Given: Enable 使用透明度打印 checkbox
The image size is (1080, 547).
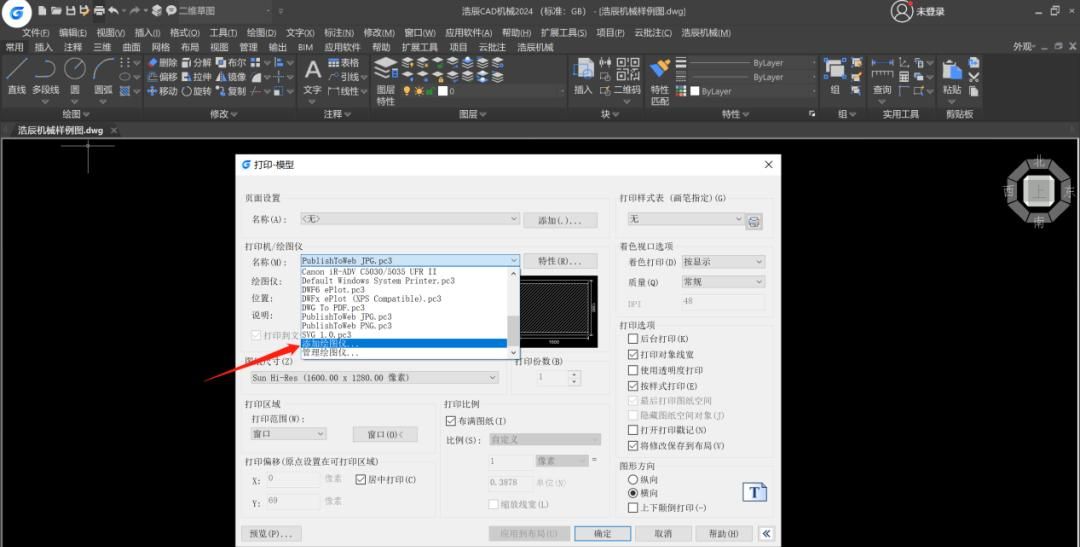Looking at the screenshot, I should 633,371.
